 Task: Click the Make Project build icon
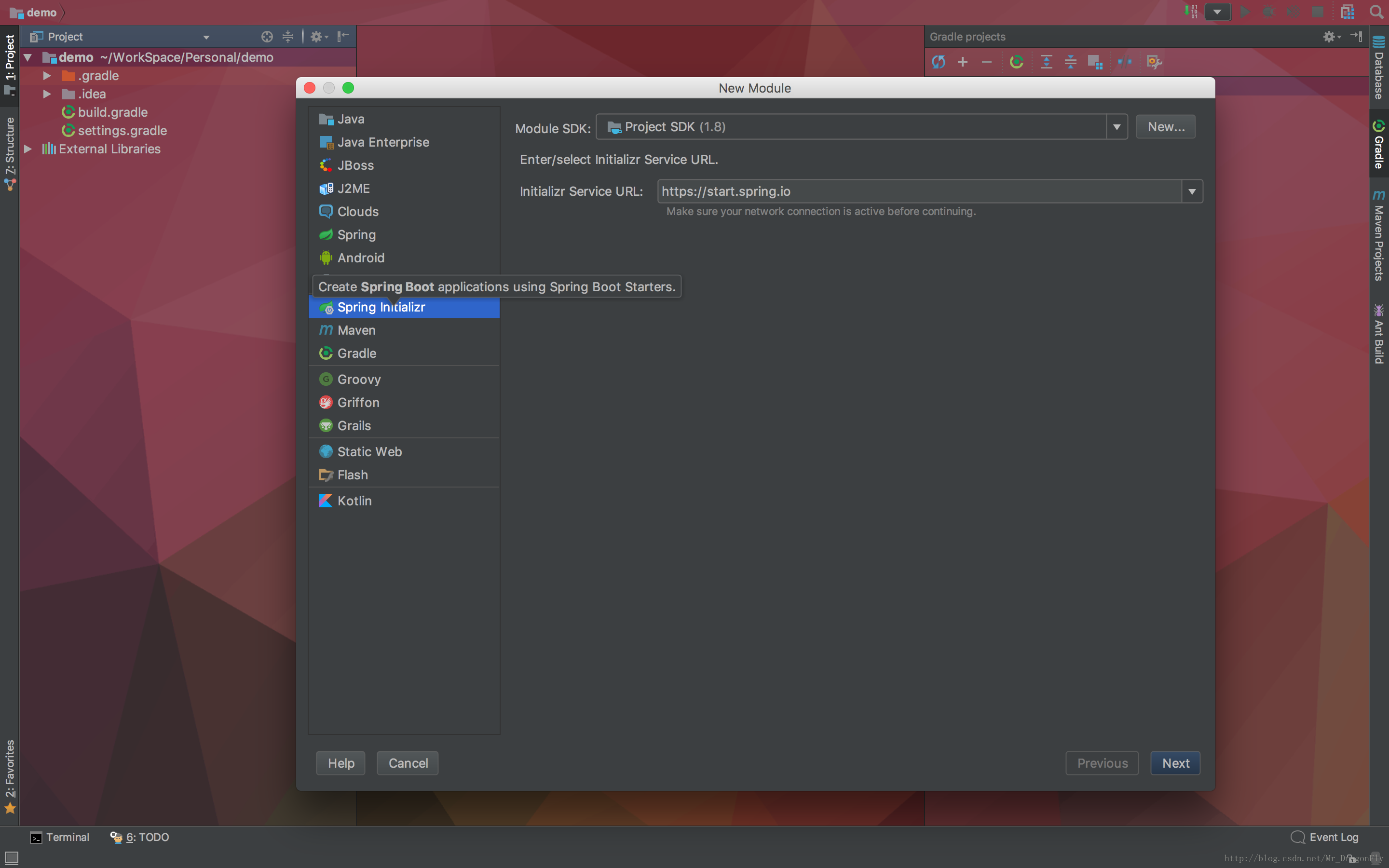tap(1191, 12)
